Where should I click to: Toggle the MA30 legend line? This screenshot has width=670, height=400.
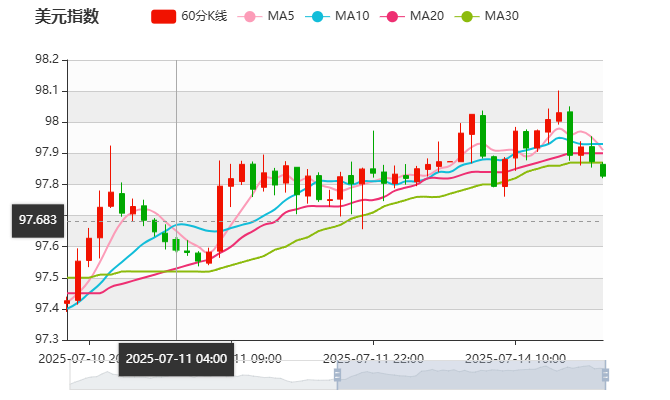[487, 16]
